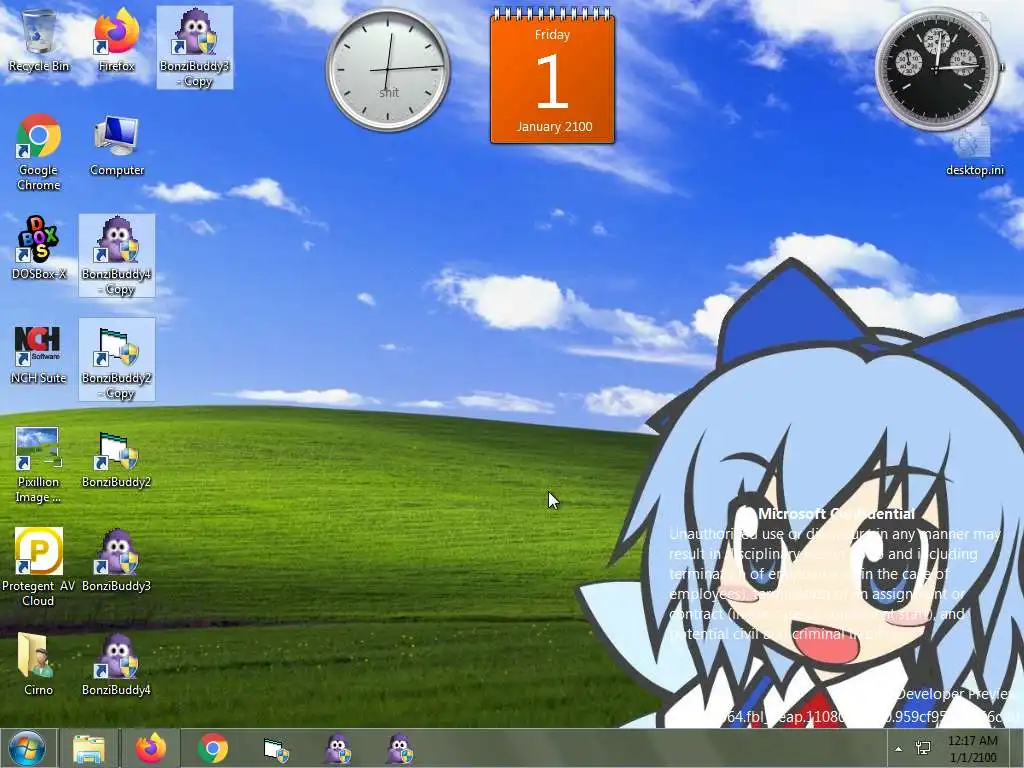This screenshot has height=768, width=1024.
Task: Open Windows Explorer from the taskbar
Action: tap(89, 749)
